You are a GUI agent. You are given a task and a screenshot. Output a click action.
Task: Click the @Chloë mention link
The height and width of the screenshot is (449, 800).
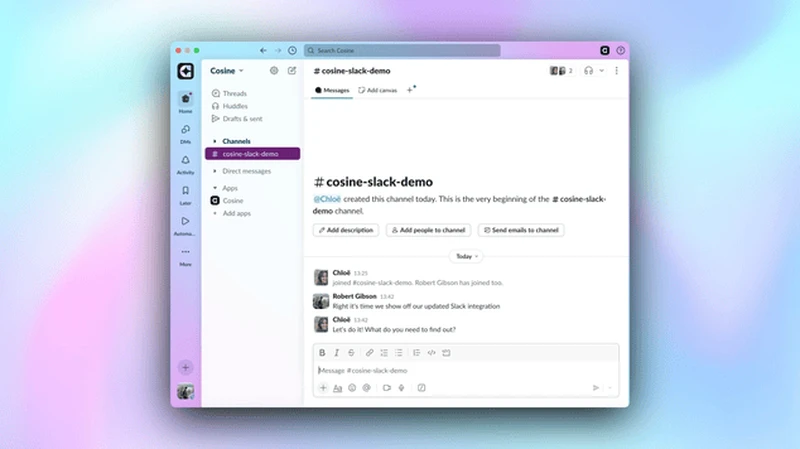click(327, 199)
